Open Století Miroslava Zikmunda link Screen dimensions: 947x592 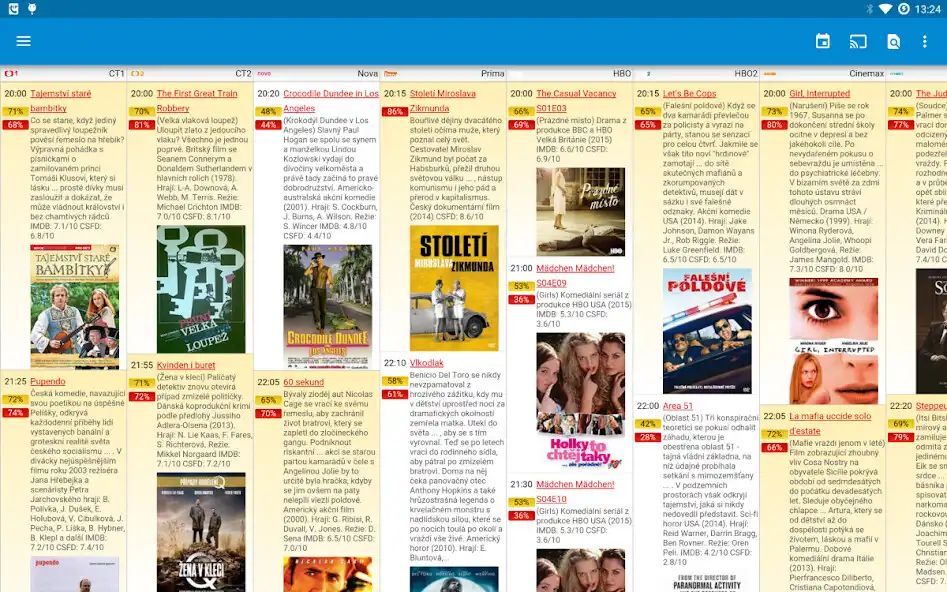point(443,101)
